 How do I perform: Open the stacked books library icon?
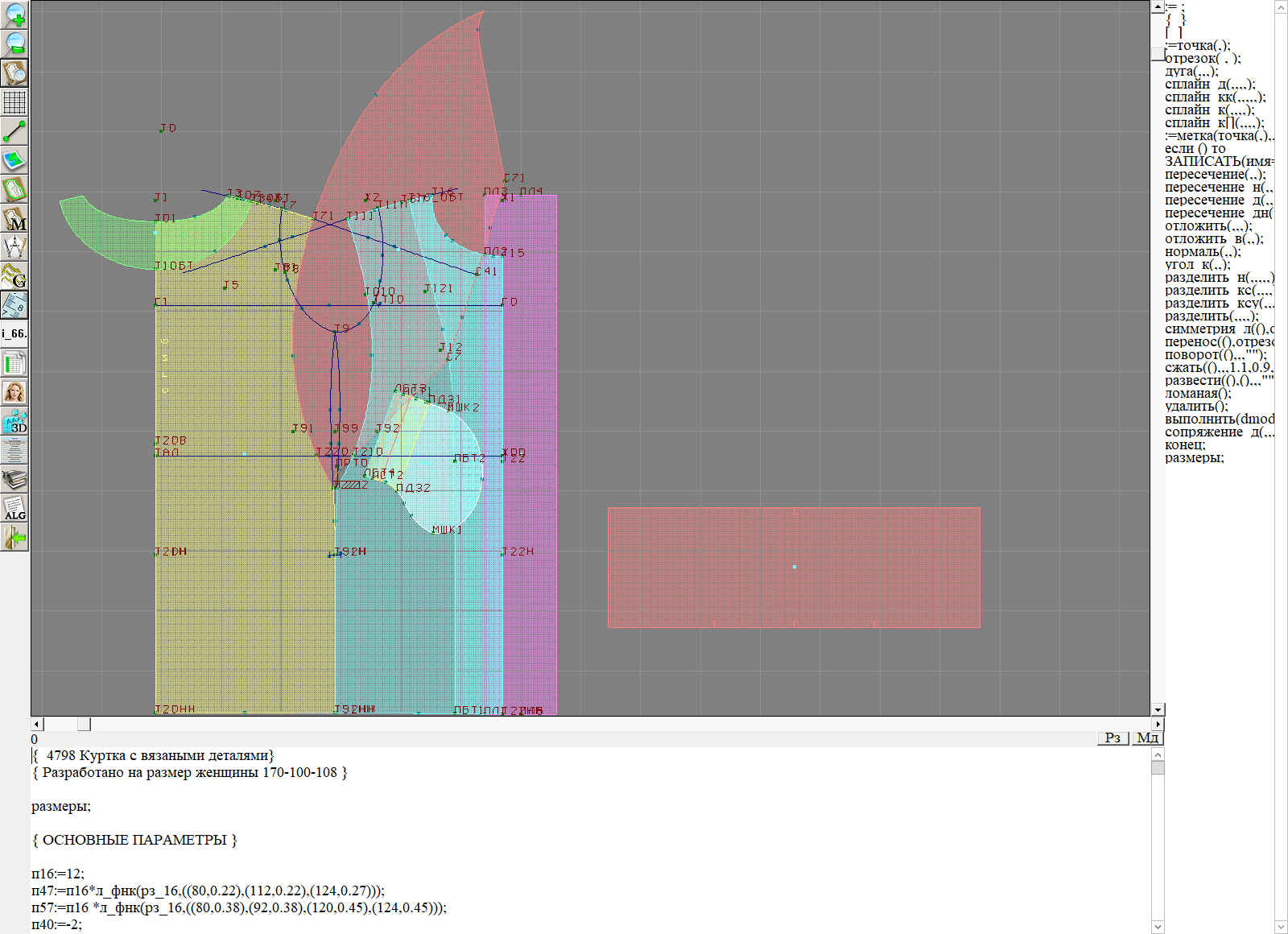tap(14, 480)
